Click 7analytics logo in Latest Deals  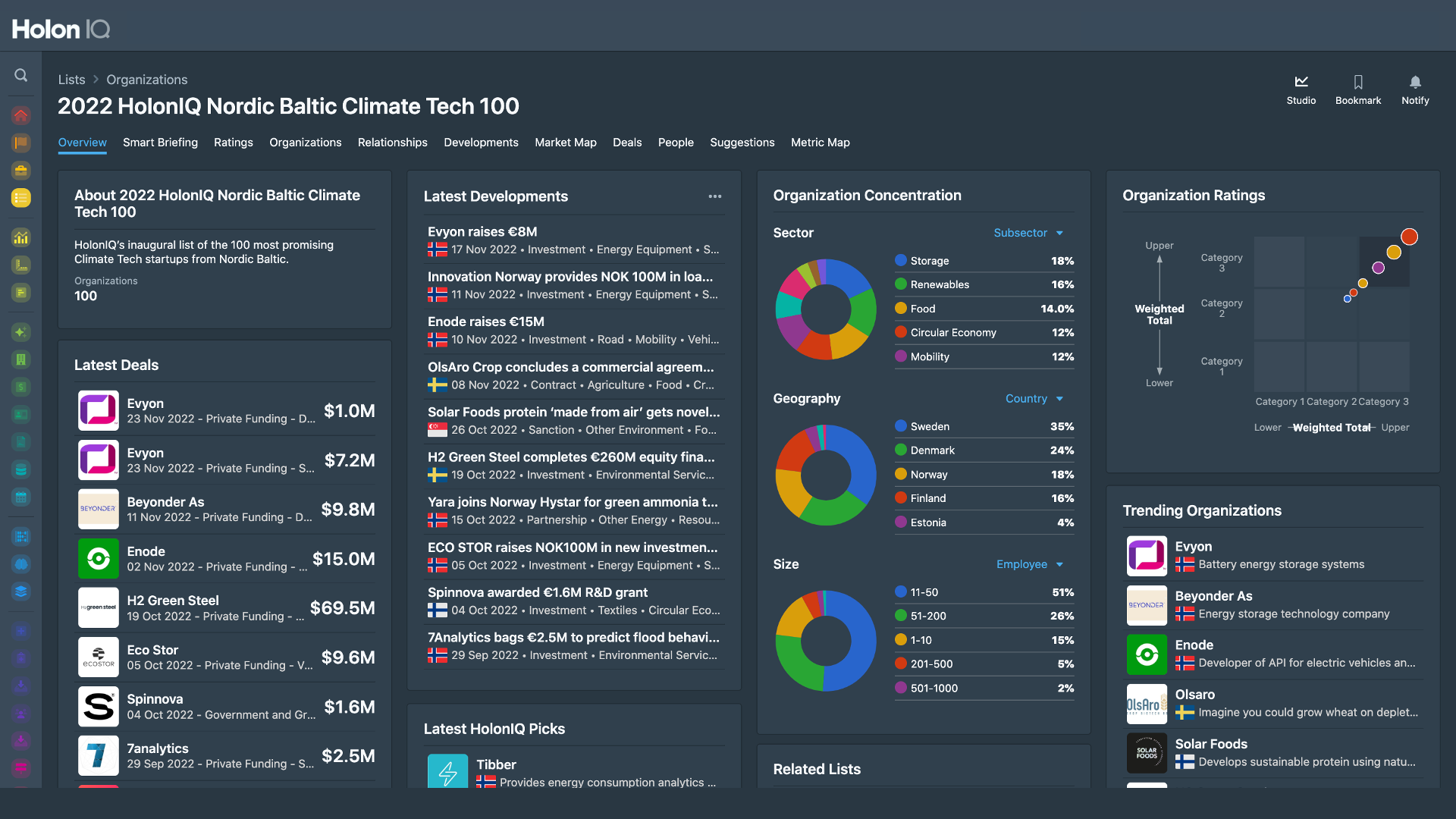(x=99, y=755)
